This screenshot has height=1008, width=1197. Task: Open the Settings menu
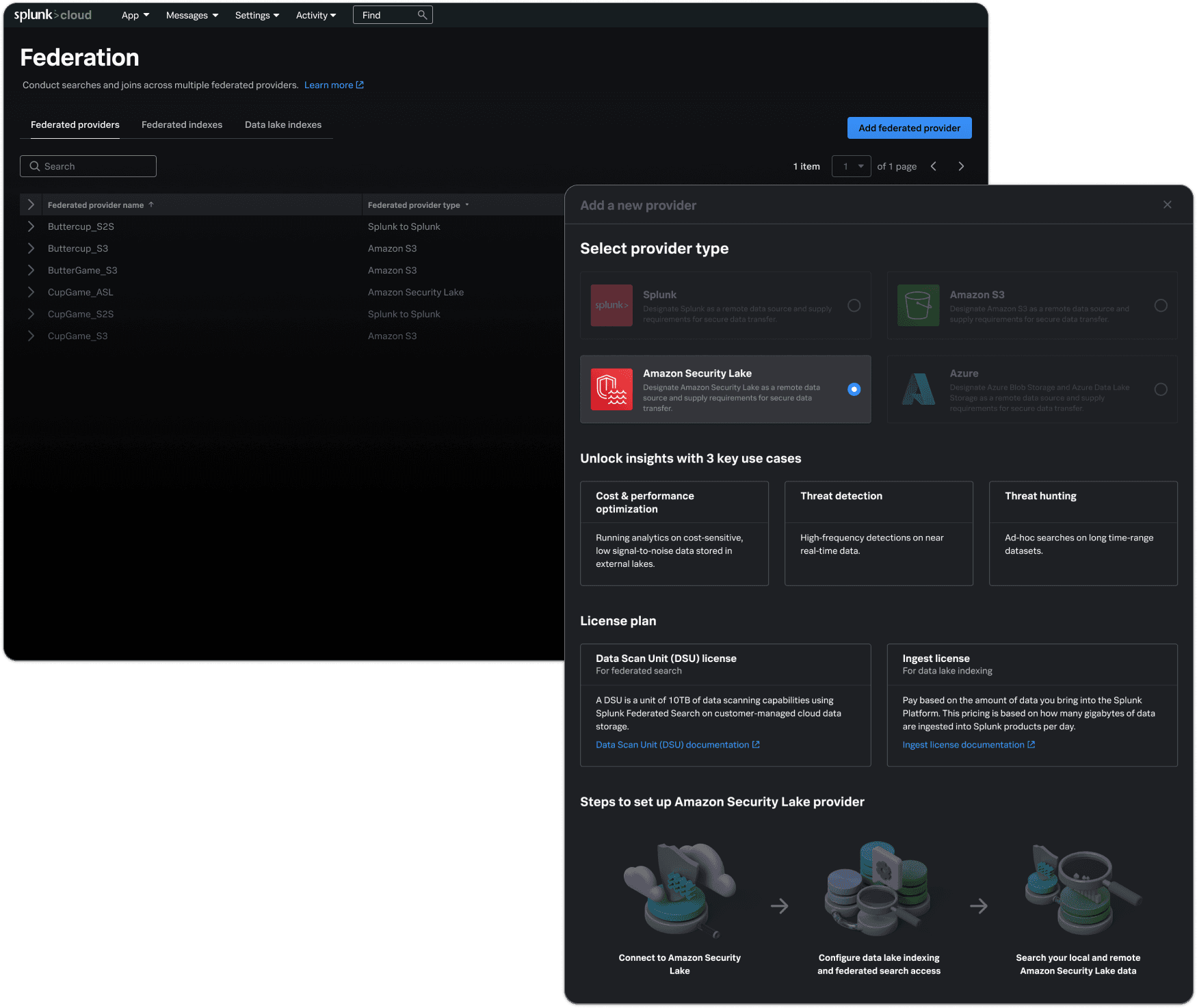pos(257,15)
